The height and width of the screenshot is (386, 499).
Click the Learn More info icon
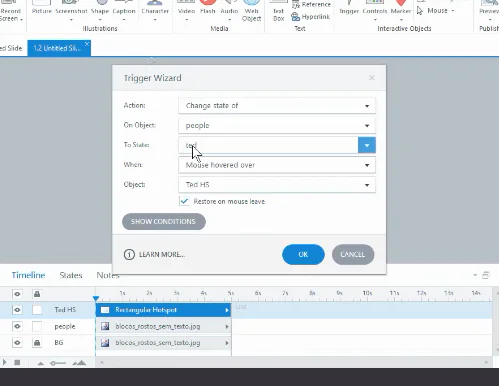(129, 255)
